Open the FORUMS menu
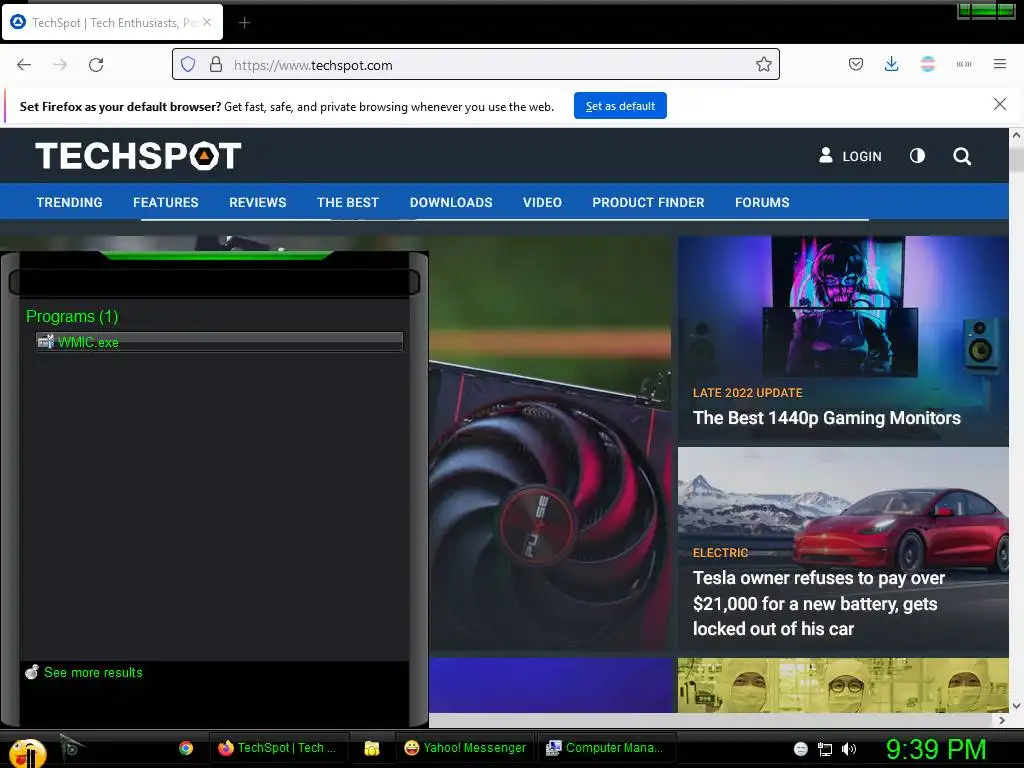This screenshot has width=1024, height=768. tap(762, 202)
